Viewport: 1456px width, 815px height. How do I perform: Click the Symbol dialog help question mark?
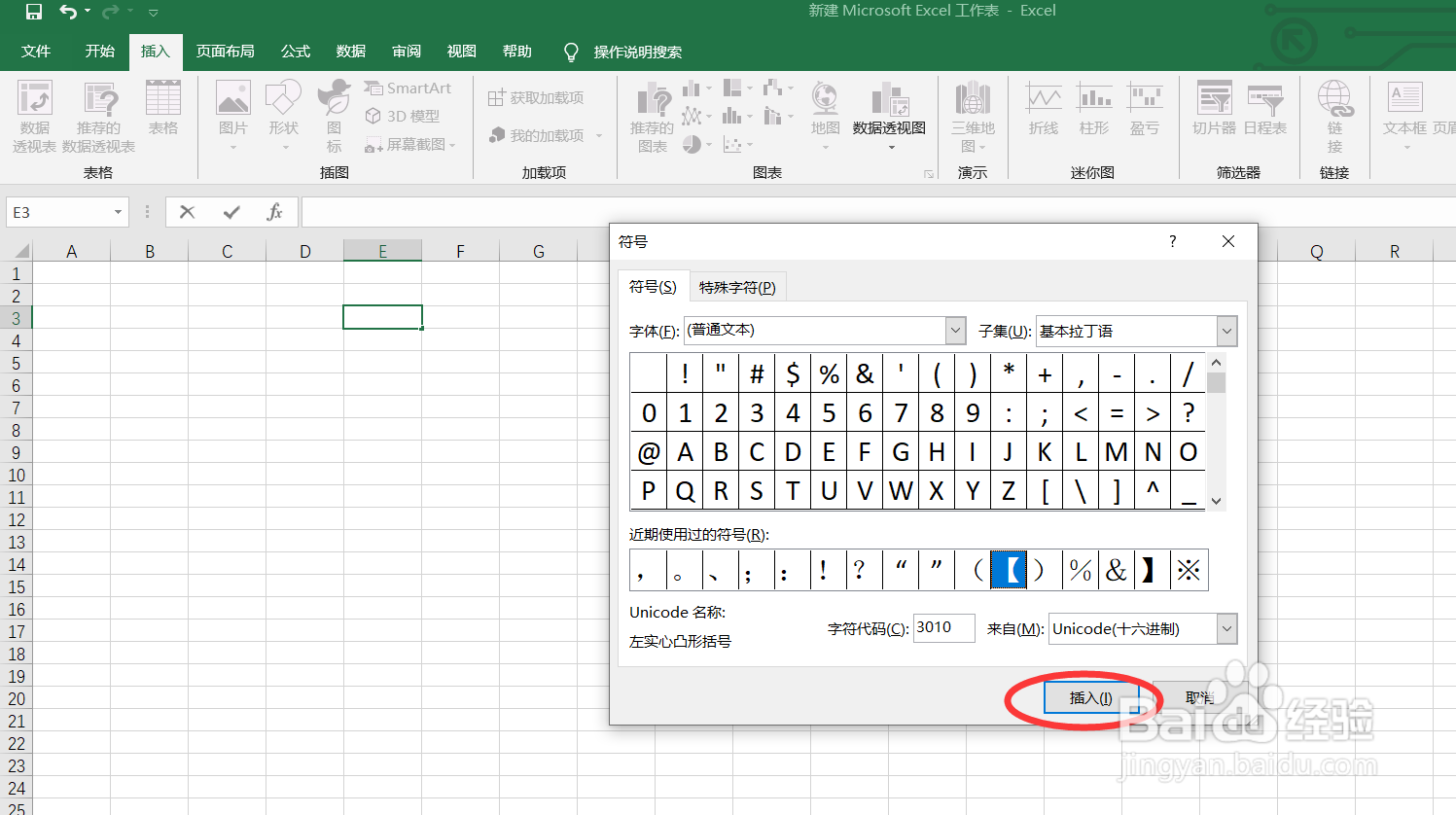tap(1173, 241)
